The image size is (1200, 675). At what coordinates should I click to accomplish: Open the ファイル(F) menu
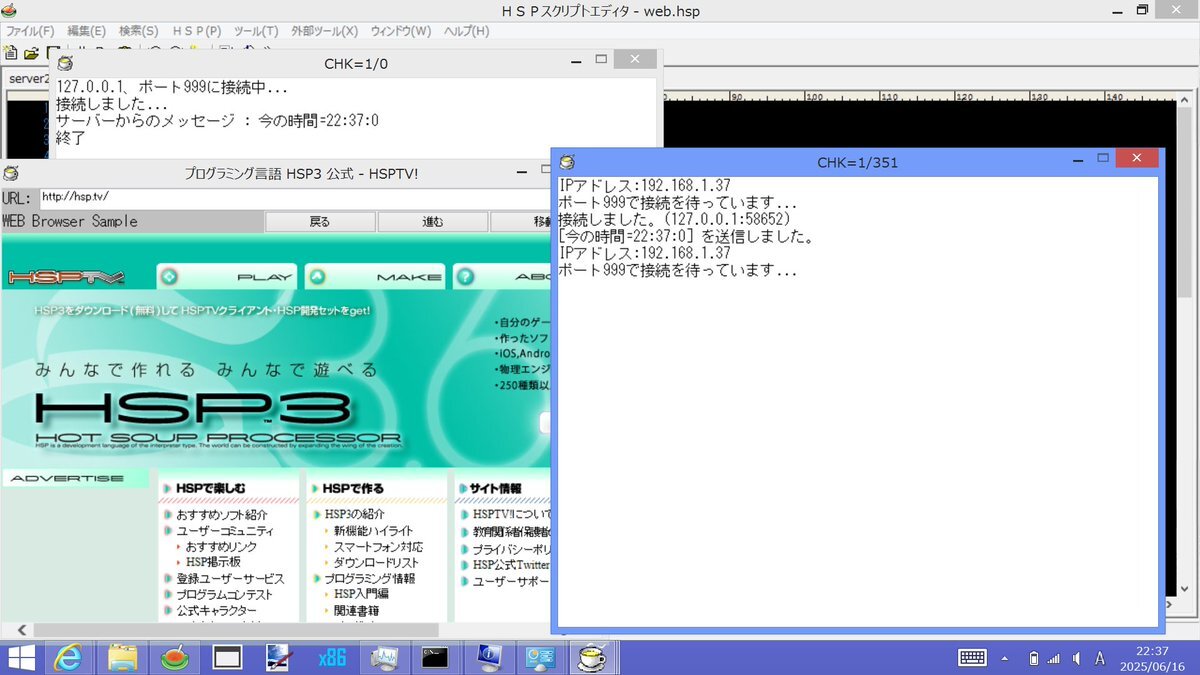tap(29, 31)
